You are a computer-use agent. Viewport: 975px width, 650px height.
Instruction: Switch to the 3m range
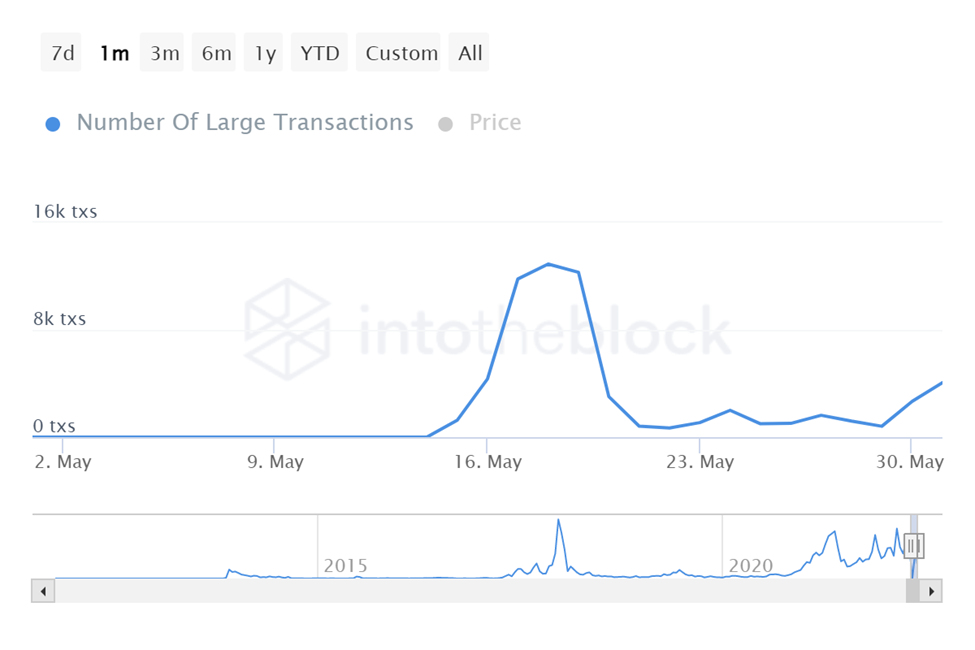165,53
